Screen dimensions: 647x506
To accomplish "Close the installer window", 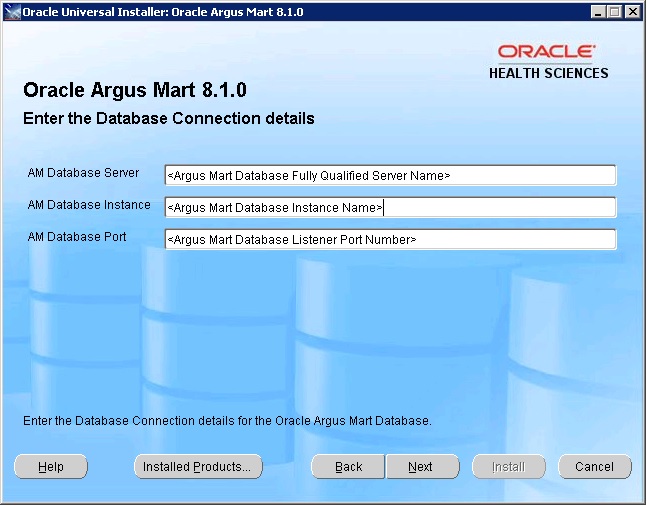I will click(x=632, y=12).
